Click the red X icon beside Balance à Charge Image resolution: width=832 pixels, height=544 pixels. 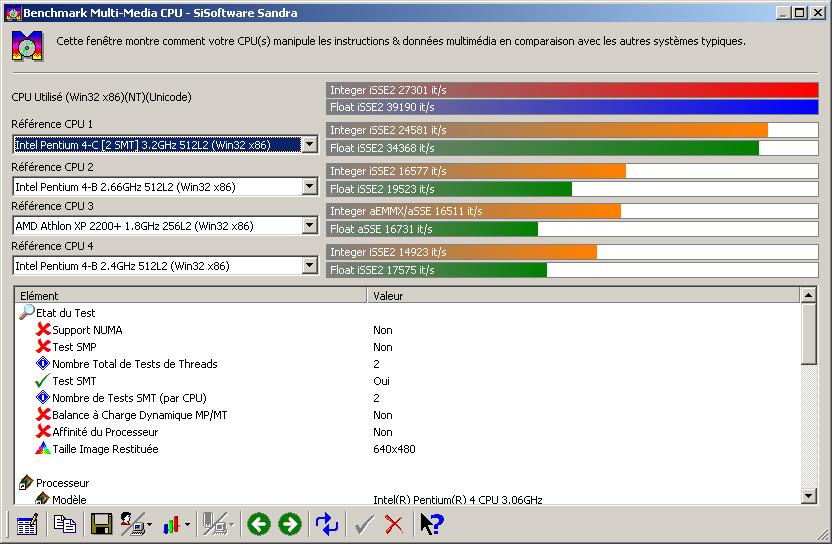[x=43, y=415]
